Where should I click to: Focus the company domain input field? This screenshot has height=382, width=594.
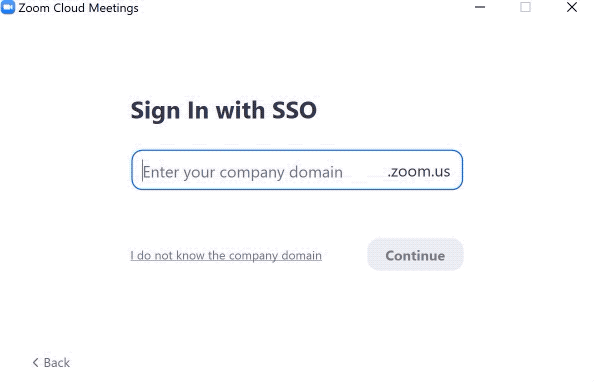[x=297, y=170]
